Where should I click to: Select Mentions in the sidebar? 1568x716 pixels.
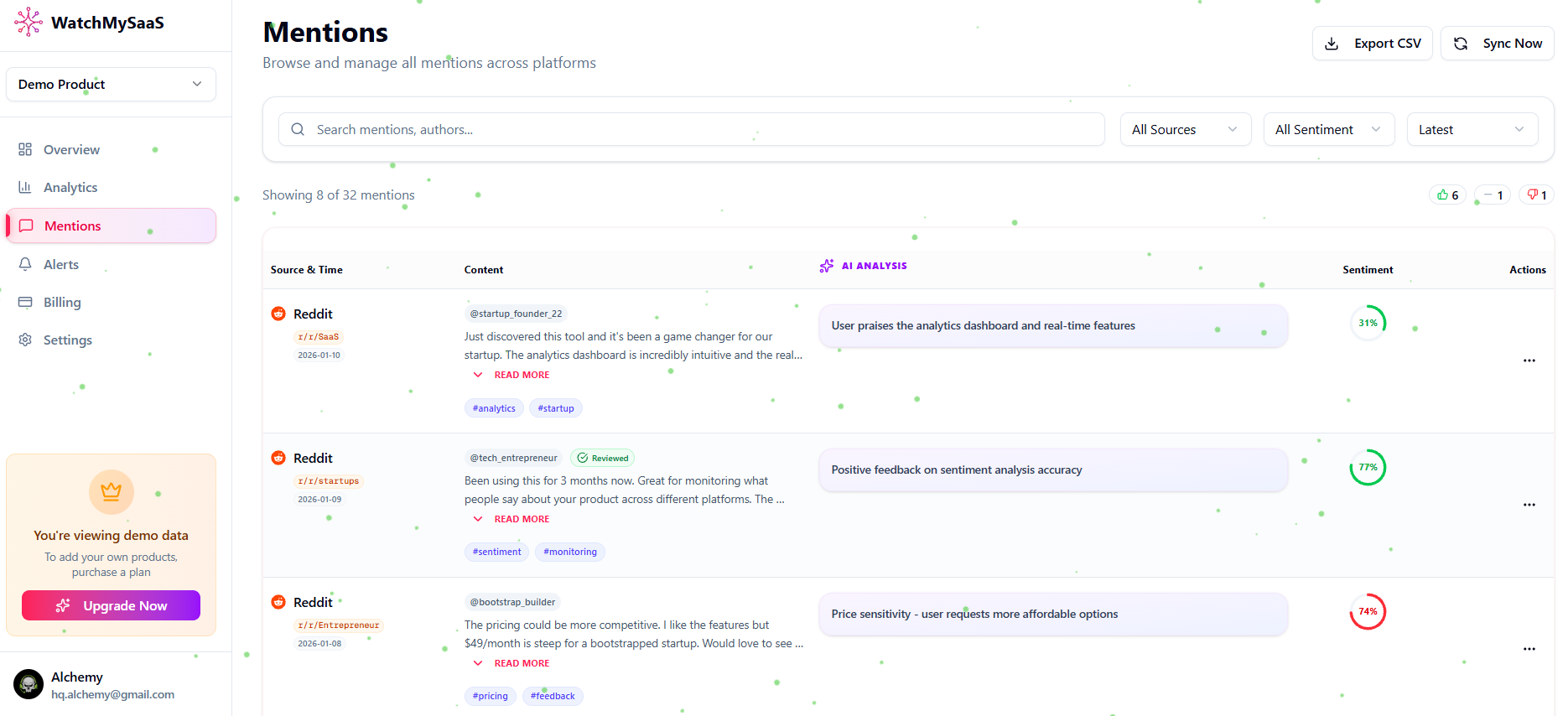[111, 226]
